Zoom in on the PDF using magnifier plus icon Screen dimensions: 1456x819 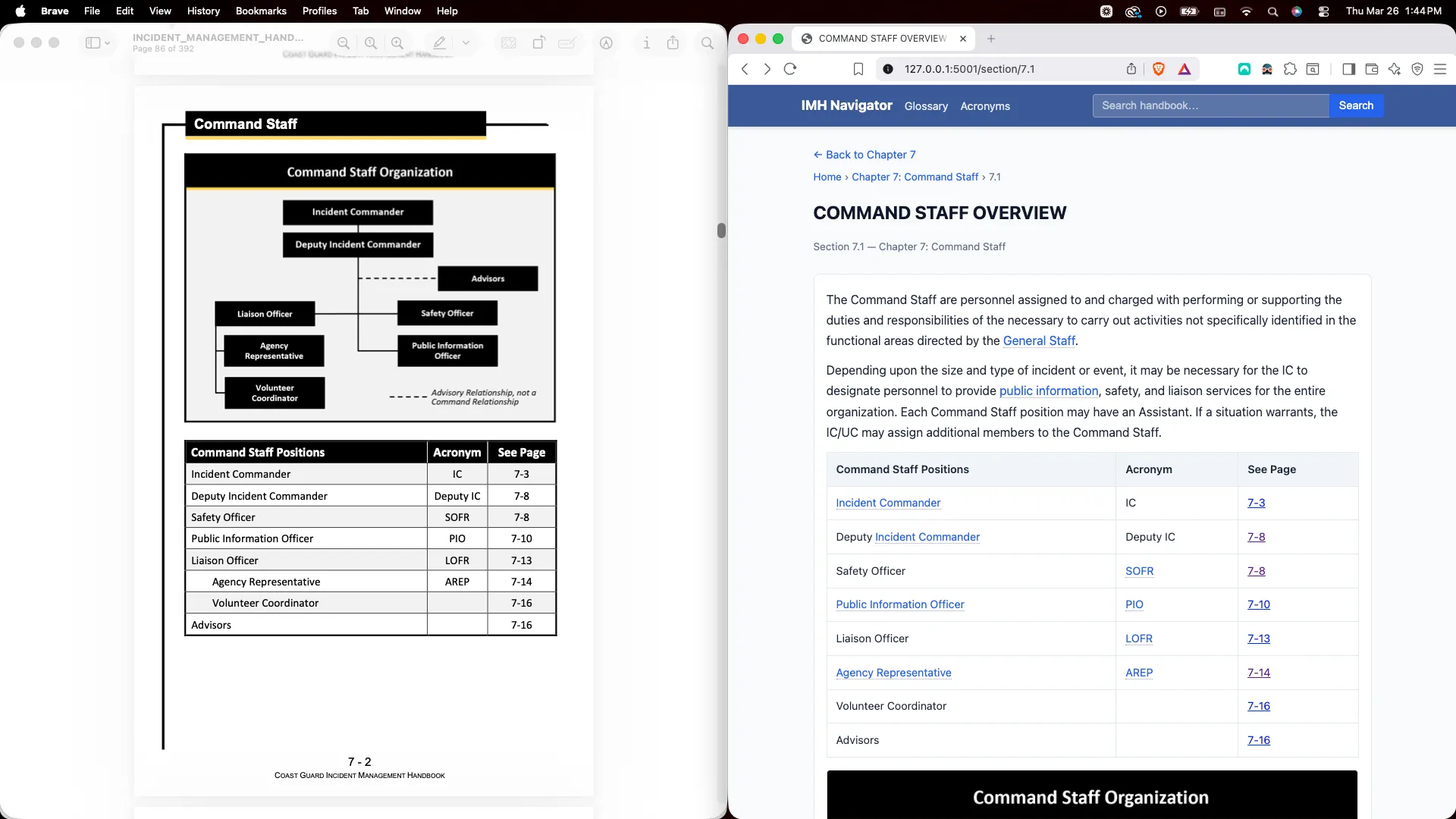398,43
